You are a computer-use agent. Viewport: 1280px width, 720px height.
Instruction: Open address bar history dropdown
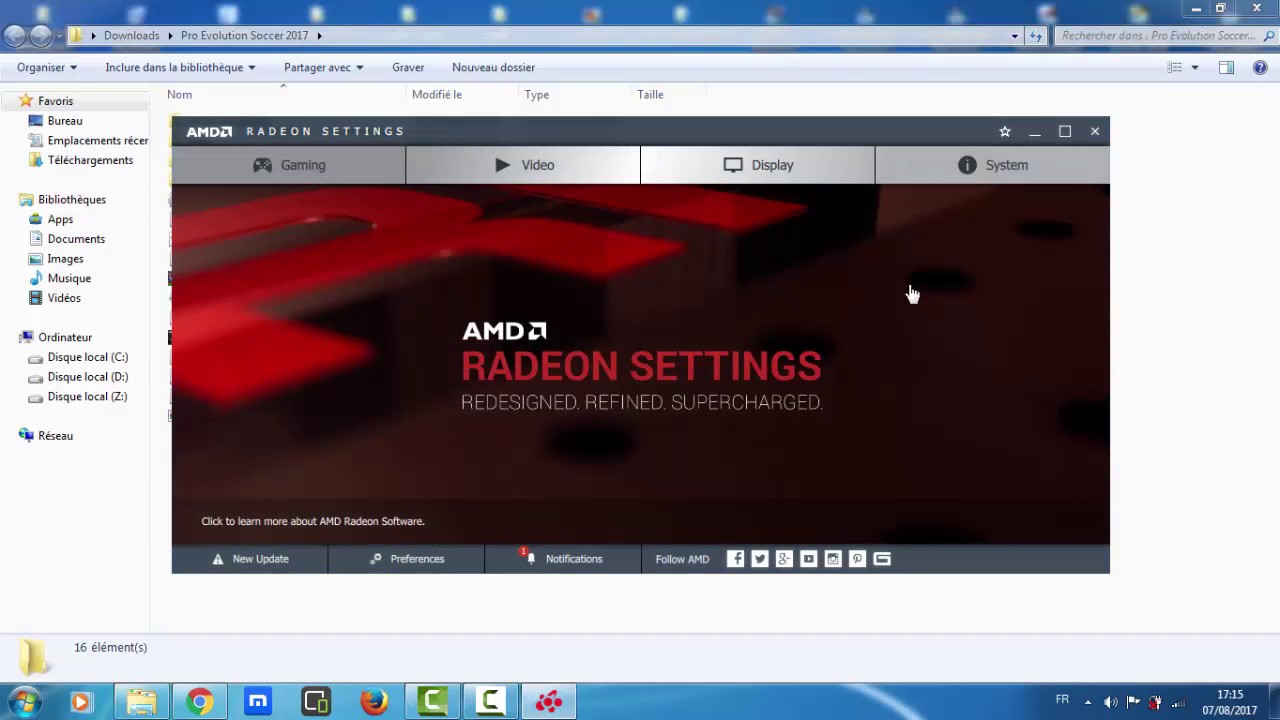click(1014, 36)
